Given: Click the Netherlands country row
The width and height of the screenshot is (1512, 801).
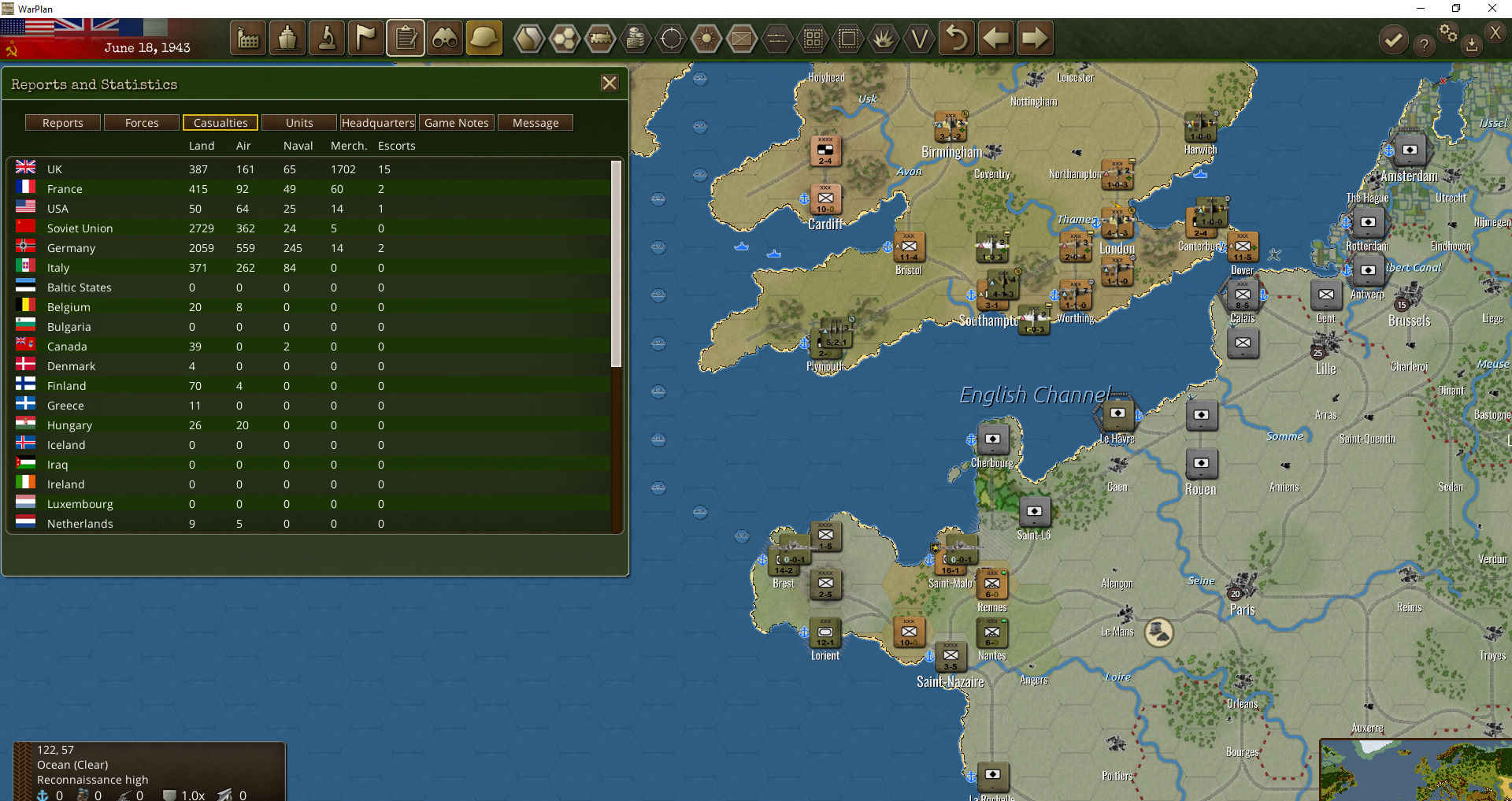Looking at the screenshot, I should pos(311,524).
